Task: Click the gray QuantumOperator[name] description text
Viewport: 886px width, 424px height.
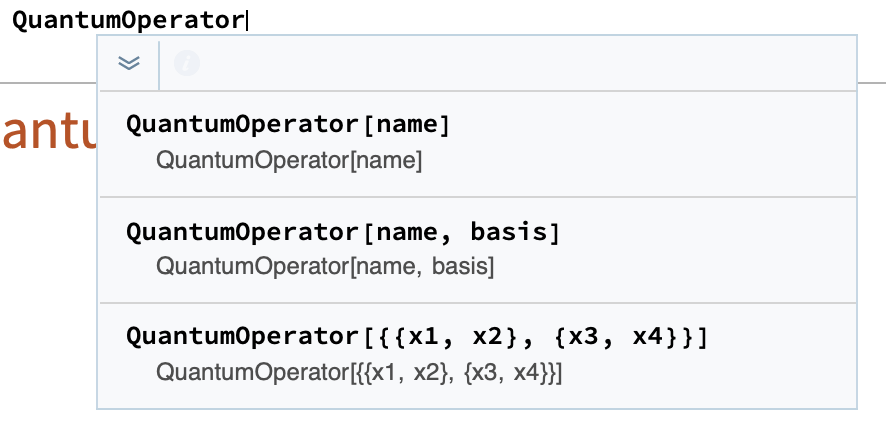Action: [289, 161]
